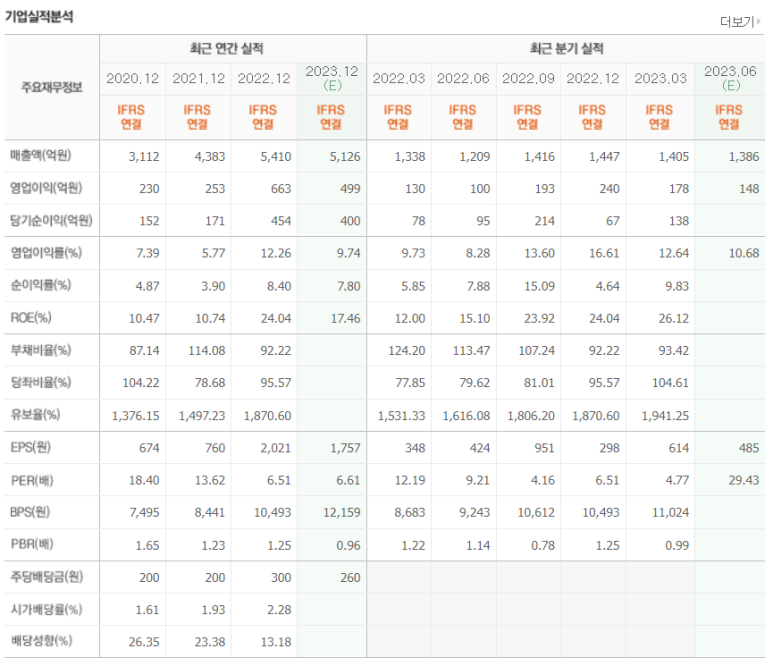The height and width of the screenshot is (666, 773).
Task: Select the 영업이익 value 148
Action: point(749,189)
